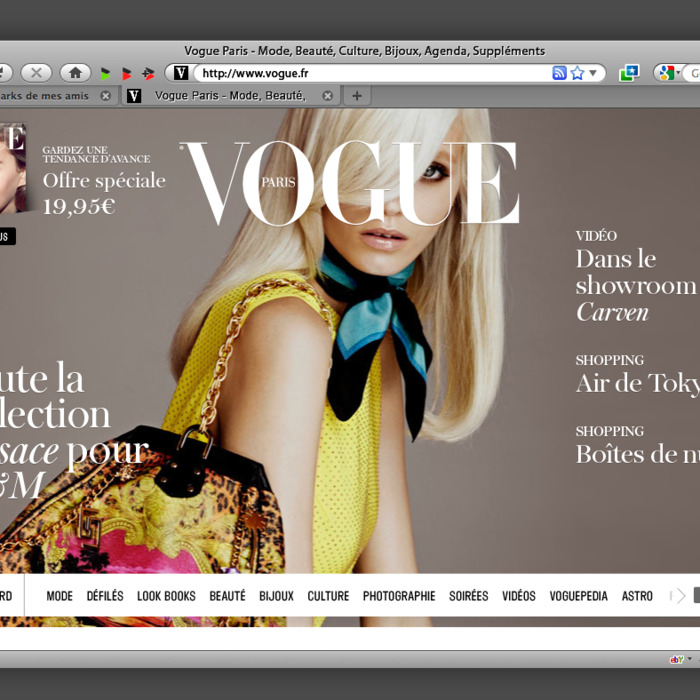Viewport: 700px width, 700px height.
Task: Click the Vogue V site identity icon
Action: coord(181,73)
